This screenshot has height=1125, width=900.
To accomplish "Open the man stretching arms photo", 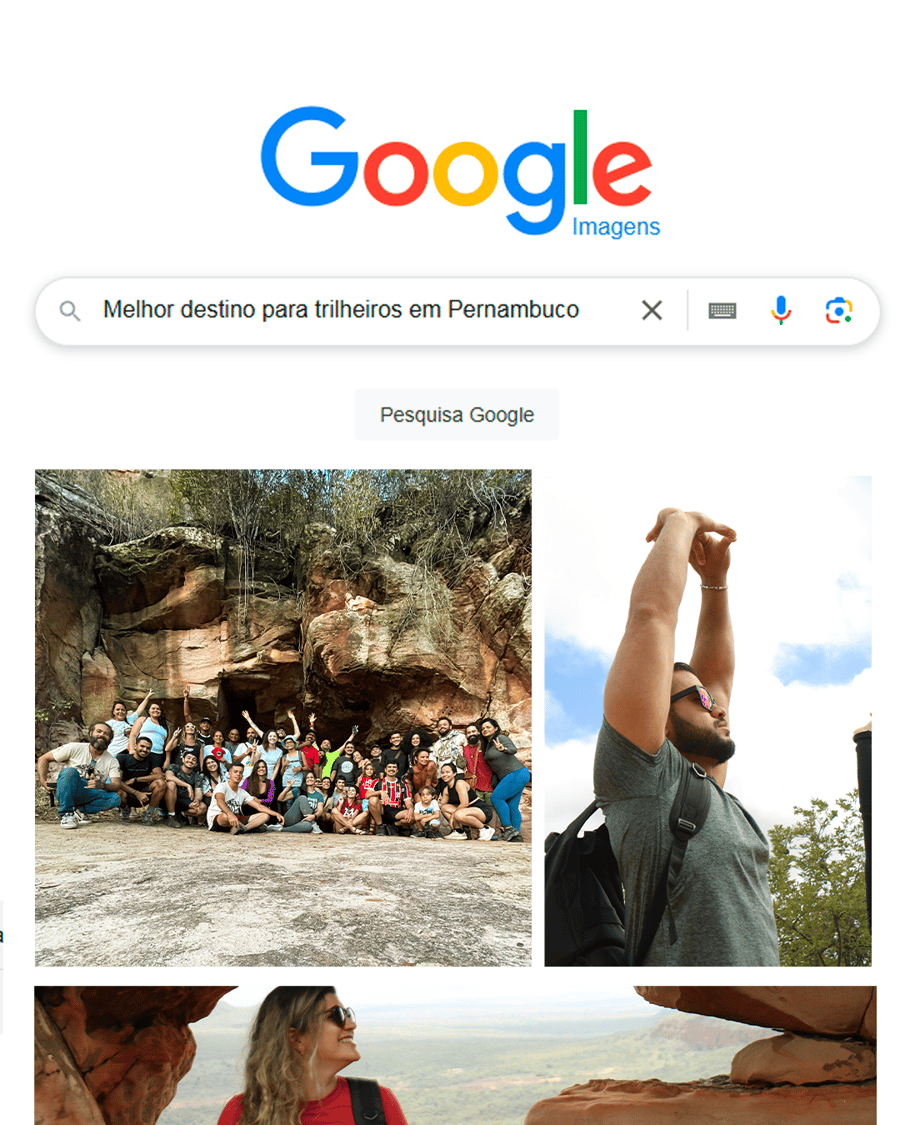I will [x=708, y=721].
